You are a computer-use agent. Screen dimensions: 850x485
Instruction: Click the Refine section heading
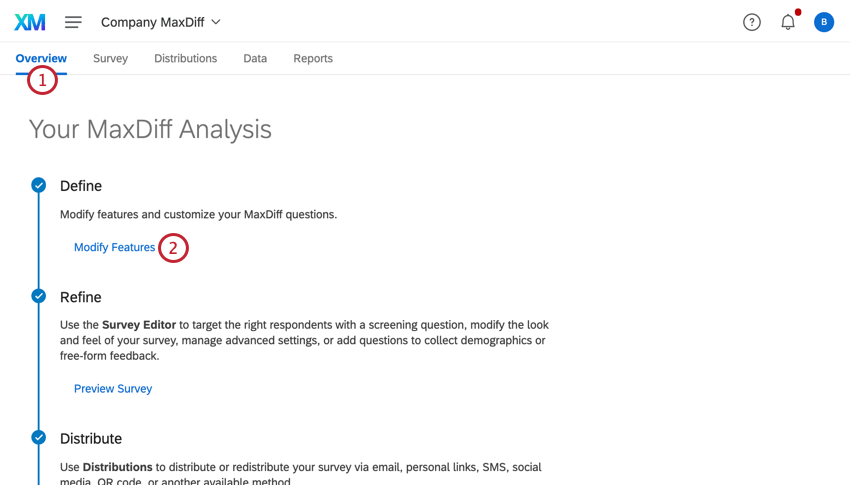coord(81,297)
